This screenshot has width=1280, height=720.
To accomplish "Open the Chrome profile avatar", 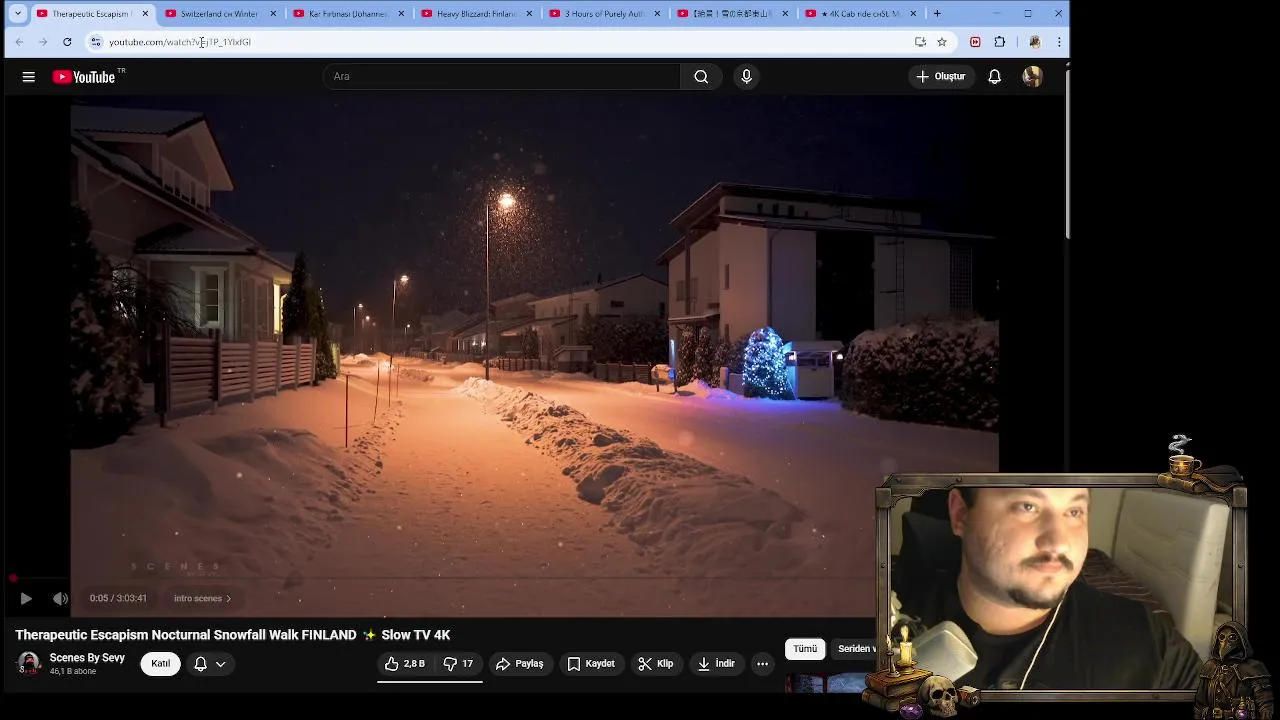I will coord(1034,42).
